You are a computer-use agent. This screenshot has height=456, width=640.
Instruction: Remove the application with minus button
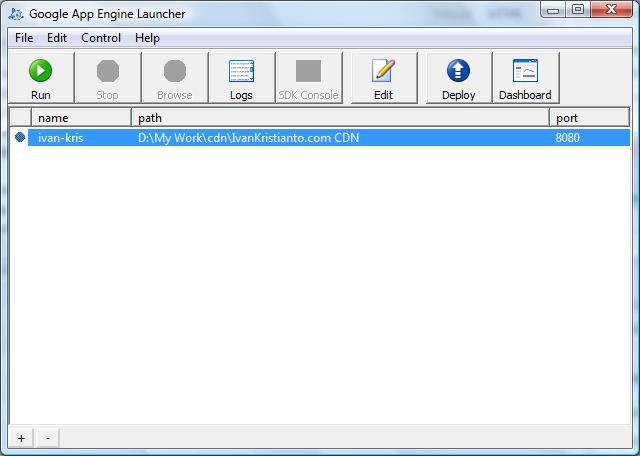click(48, 438)
